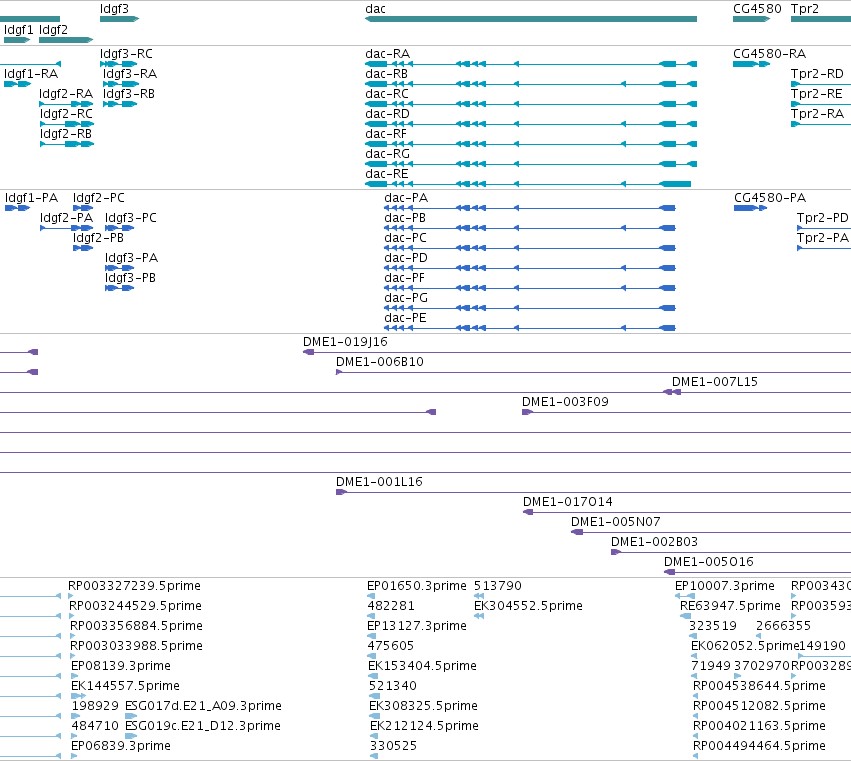Image resolution: width=851 pixels, height=761 pixels.
Task: Open BAC clone DME1-007L15 label
Action: point(715,382)
